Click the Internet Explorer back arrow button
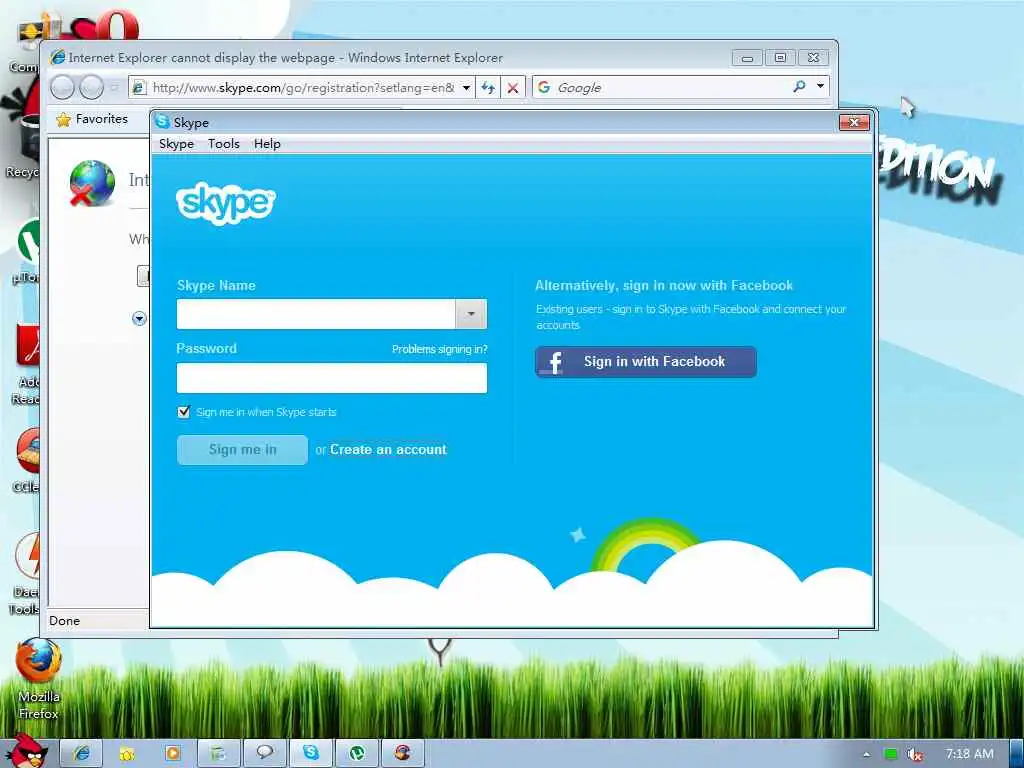The width and height of the screenshot is (1024, 768). [x=63, y=87]
